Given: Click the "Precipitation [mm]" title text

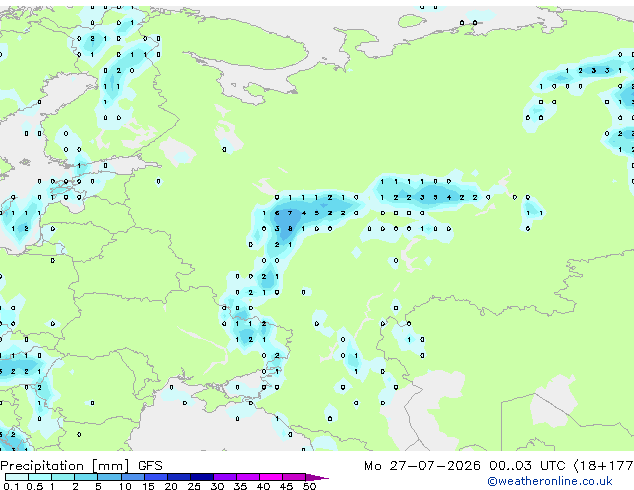Looking at the screenshot, I should click(65, 466).
